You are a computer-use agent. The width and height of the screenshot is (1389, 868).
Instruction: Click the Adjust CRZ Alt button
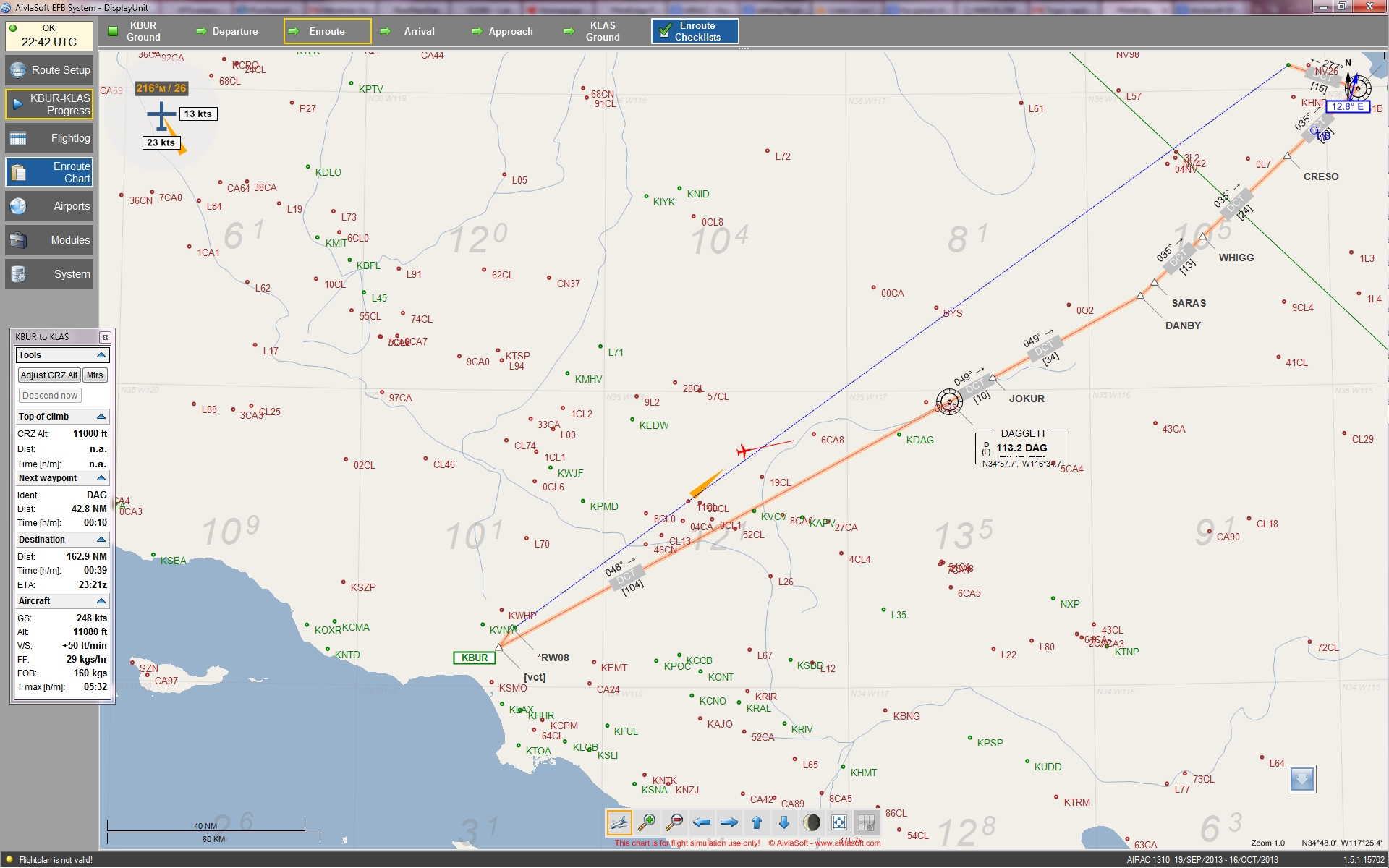coord(49,375)
